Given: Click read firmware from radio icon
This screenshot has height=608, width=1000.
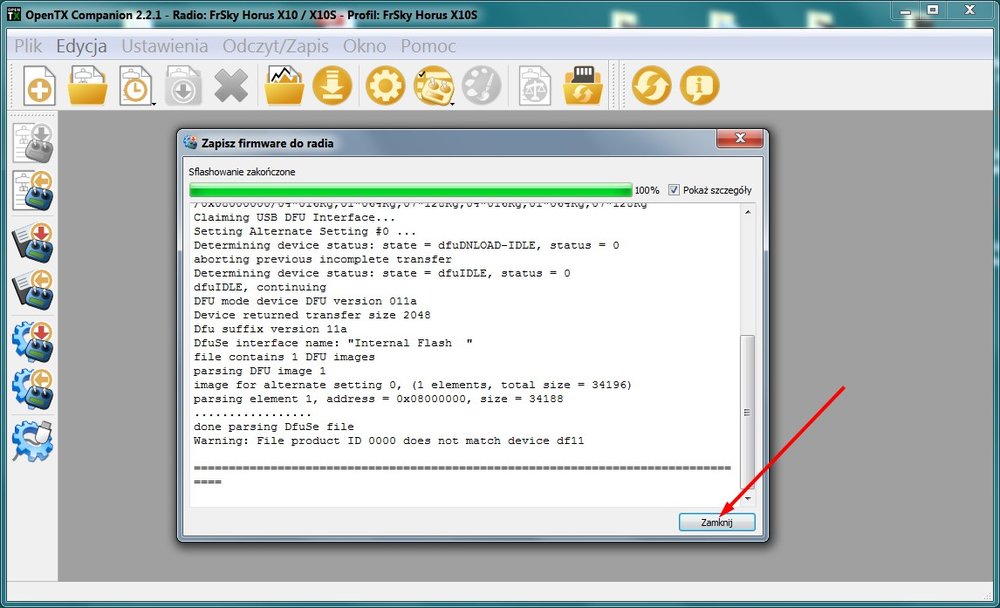Looking at the screenshot, I should tap(33, 390).
